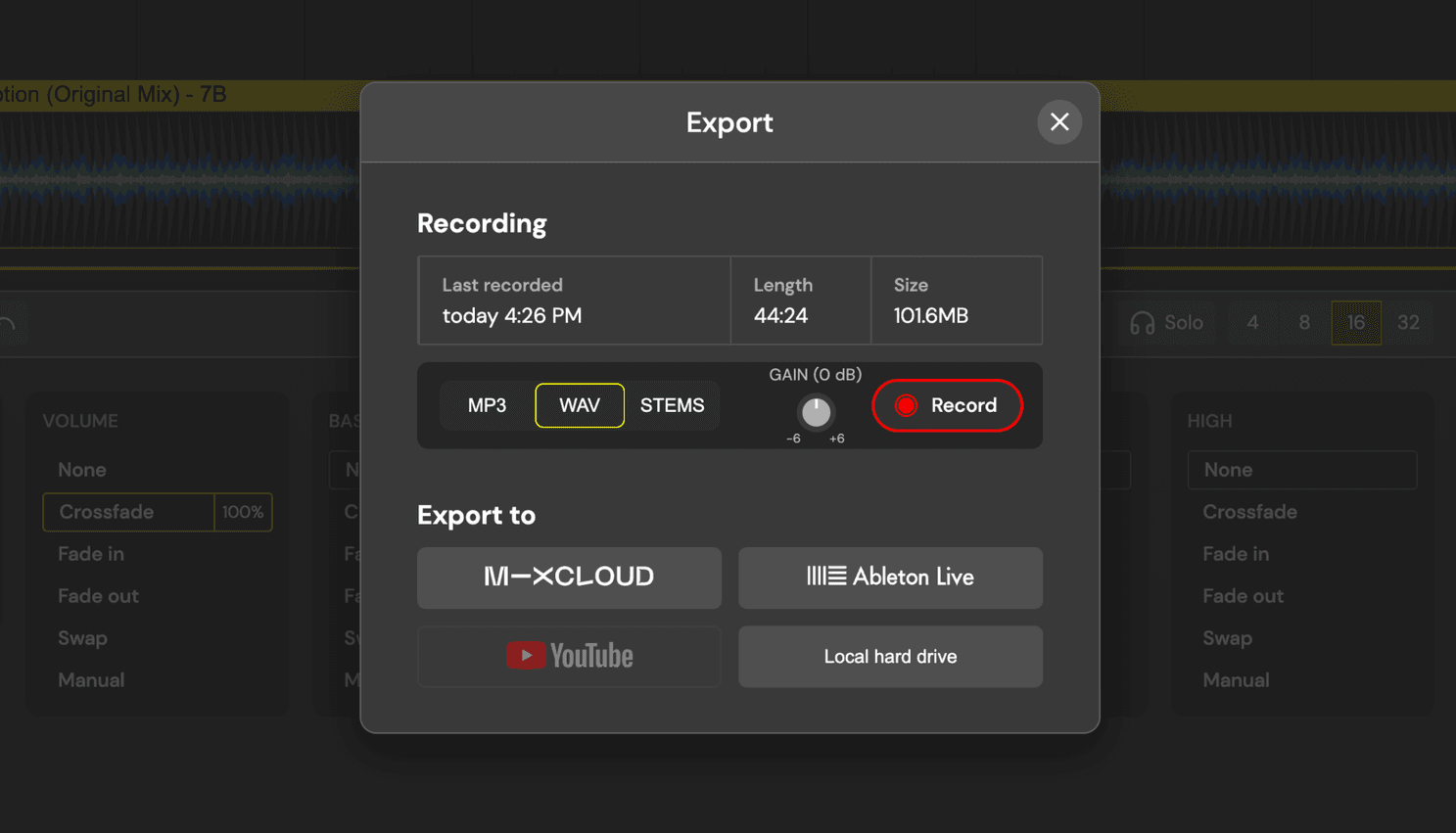
Task: Enable headphone Solo mode
Action: click(x=1166, y=323)
